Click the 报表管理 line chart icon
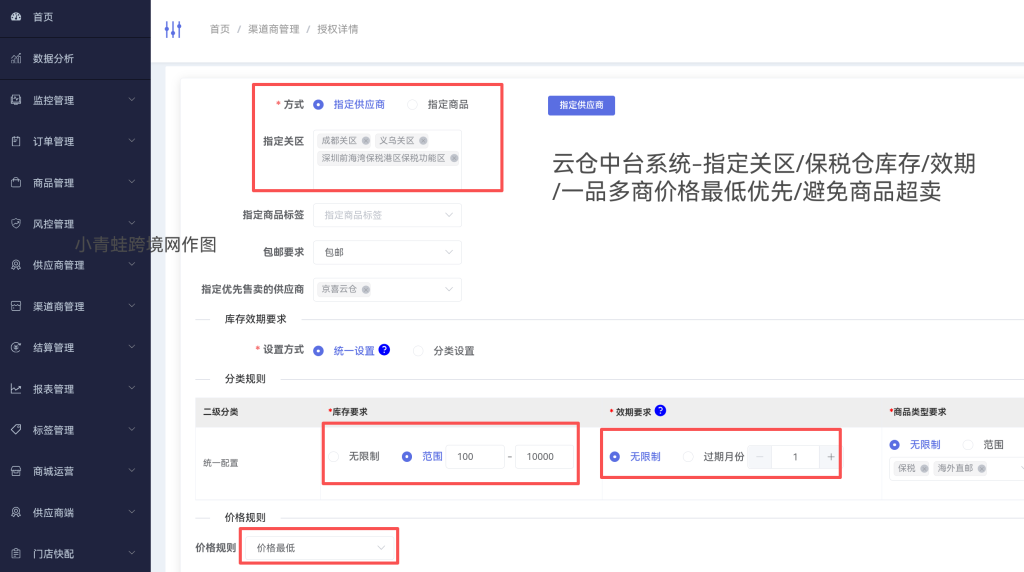Screen dimensions: 1024x572 point(16,389)
